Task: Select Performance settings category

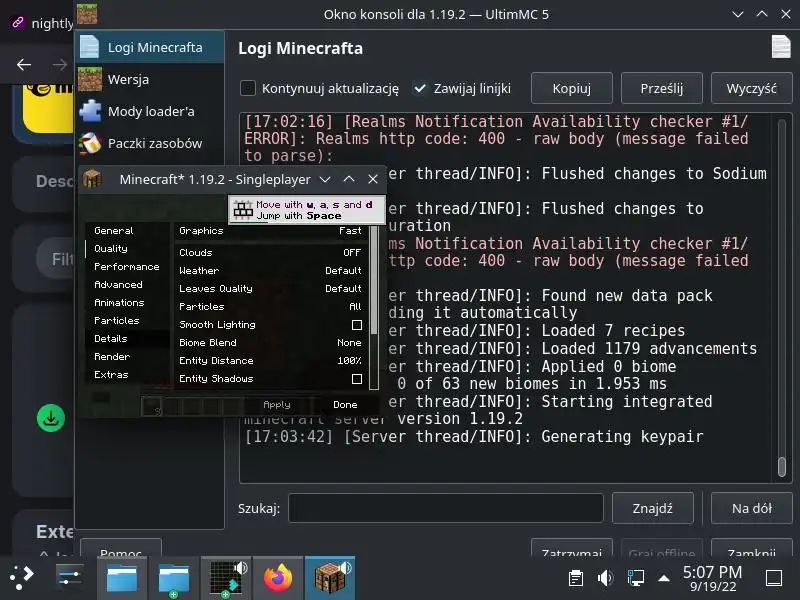Action: (x=127, y=267)
